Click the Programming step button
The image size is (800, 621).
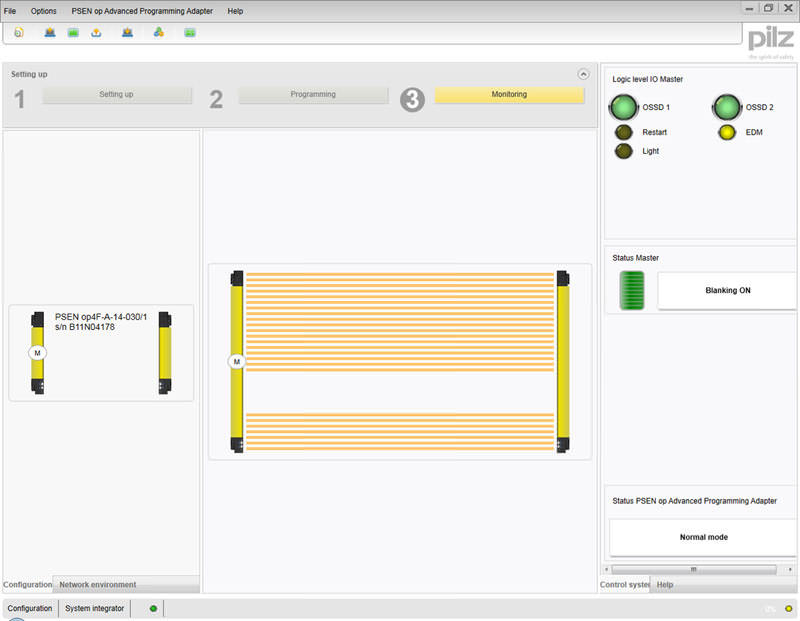click(x=313, y=95)
